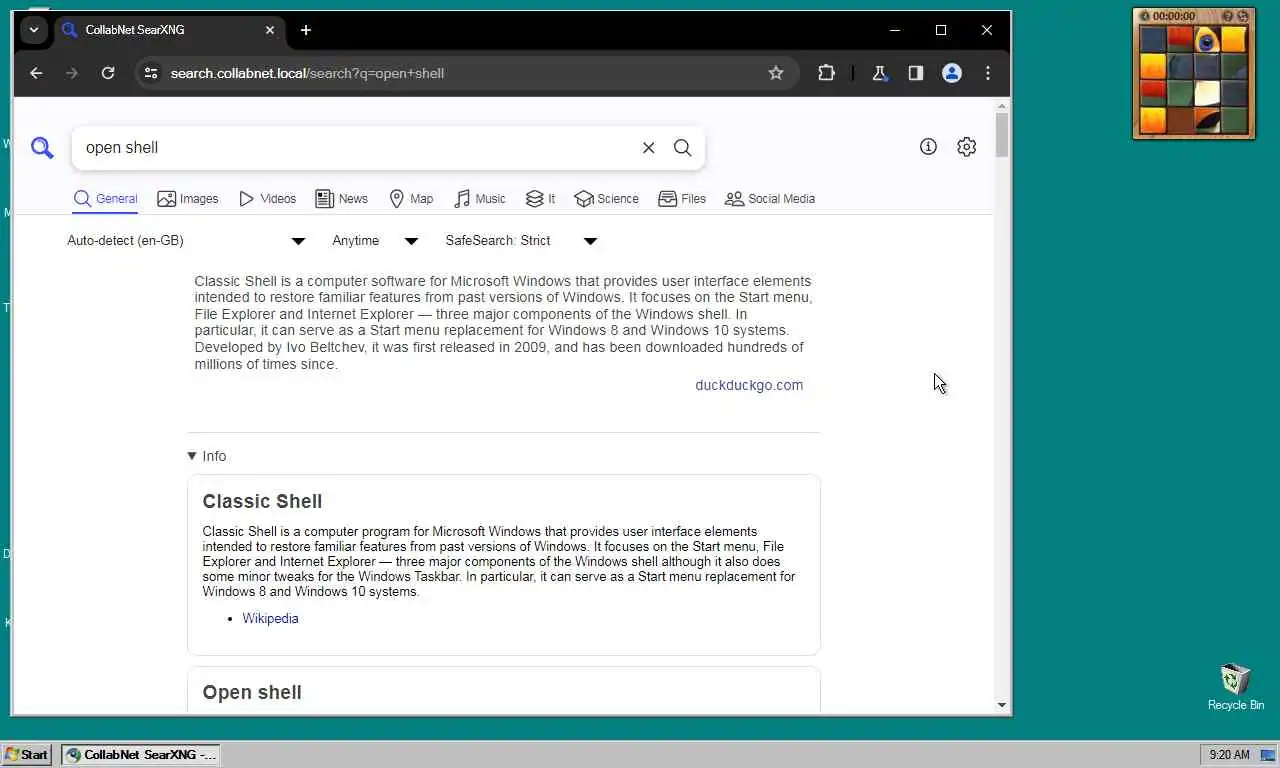Screen dimensions: 1280x768
Task: Bookmark this page with the star icon
Action: pos(776,73)
